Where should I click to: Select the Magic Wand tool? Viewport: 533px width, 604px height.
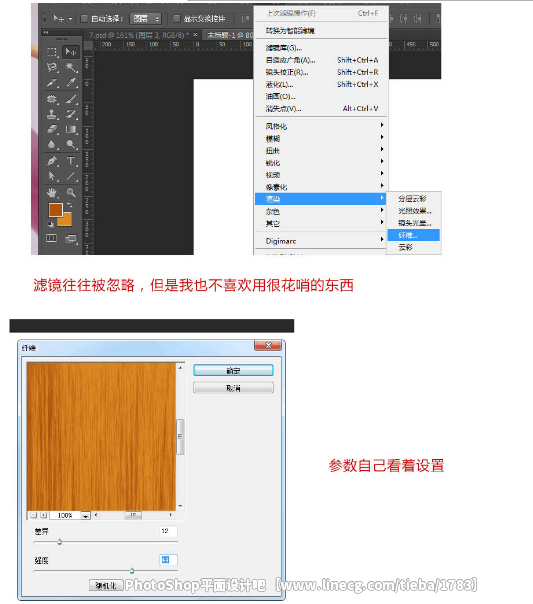(x=71, y=67)
